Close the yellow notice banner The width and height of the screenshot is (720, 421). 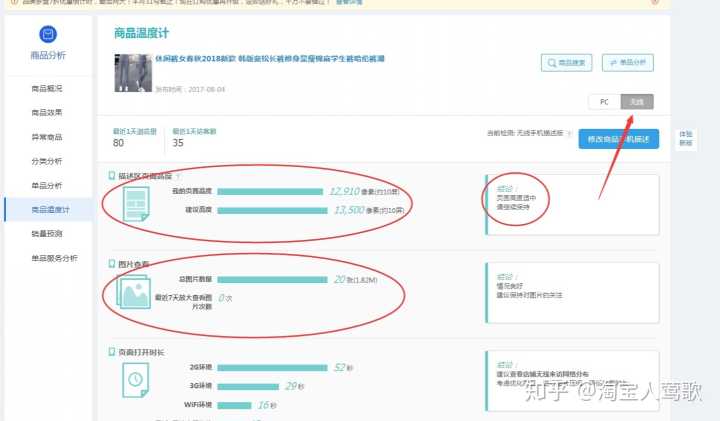pos(655,2)
